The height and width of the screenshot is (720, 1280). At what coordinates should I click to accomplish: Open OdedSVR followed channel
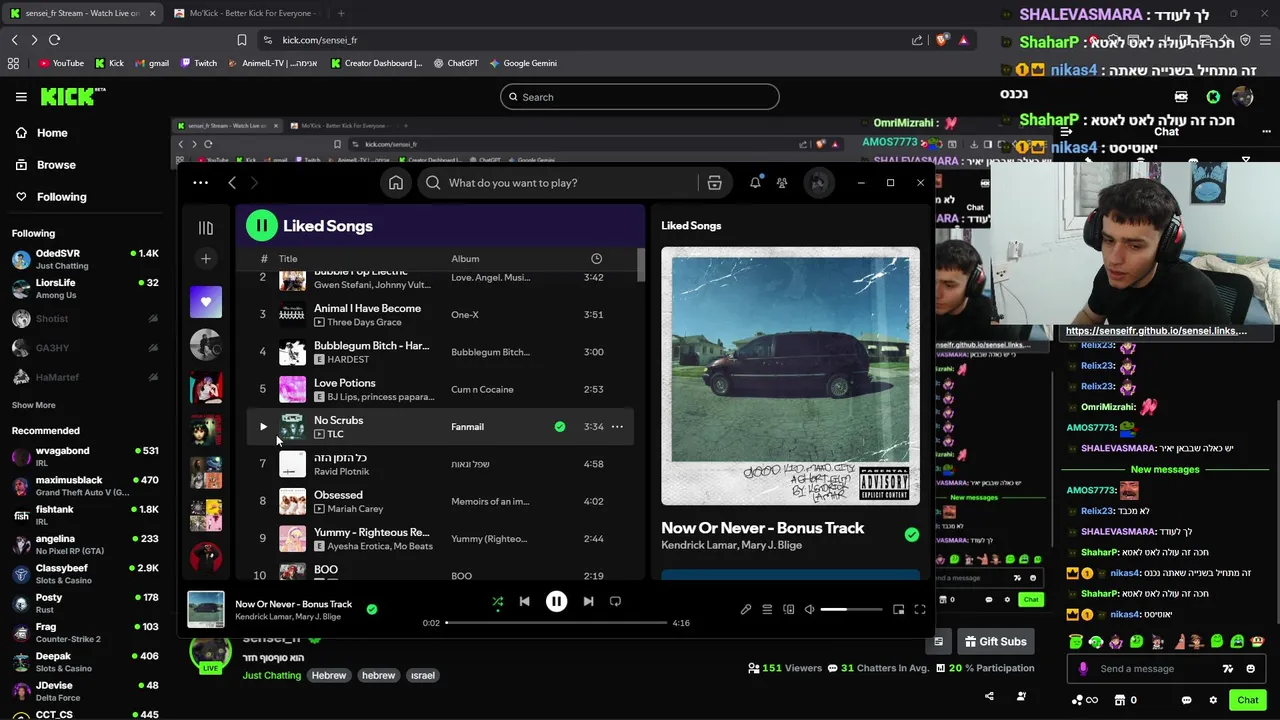coord(85,260)
